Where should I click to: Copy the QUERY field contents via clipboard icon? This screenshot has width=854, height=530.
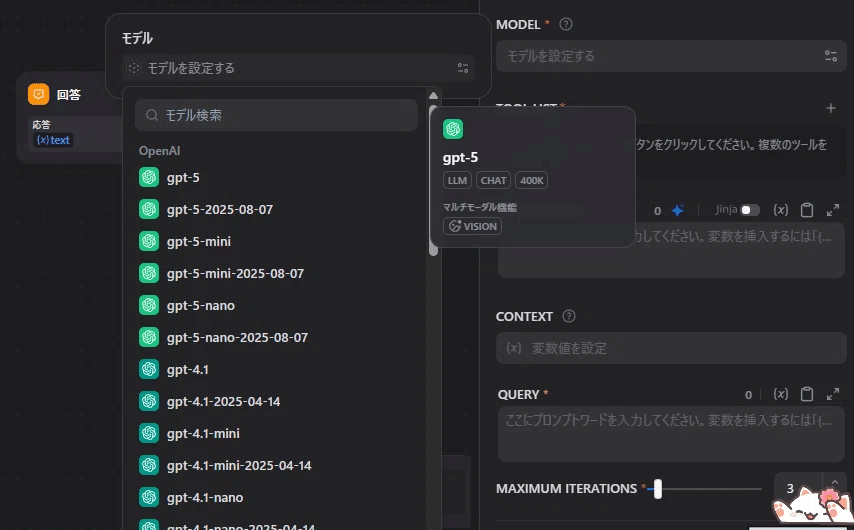pos(807,394)
